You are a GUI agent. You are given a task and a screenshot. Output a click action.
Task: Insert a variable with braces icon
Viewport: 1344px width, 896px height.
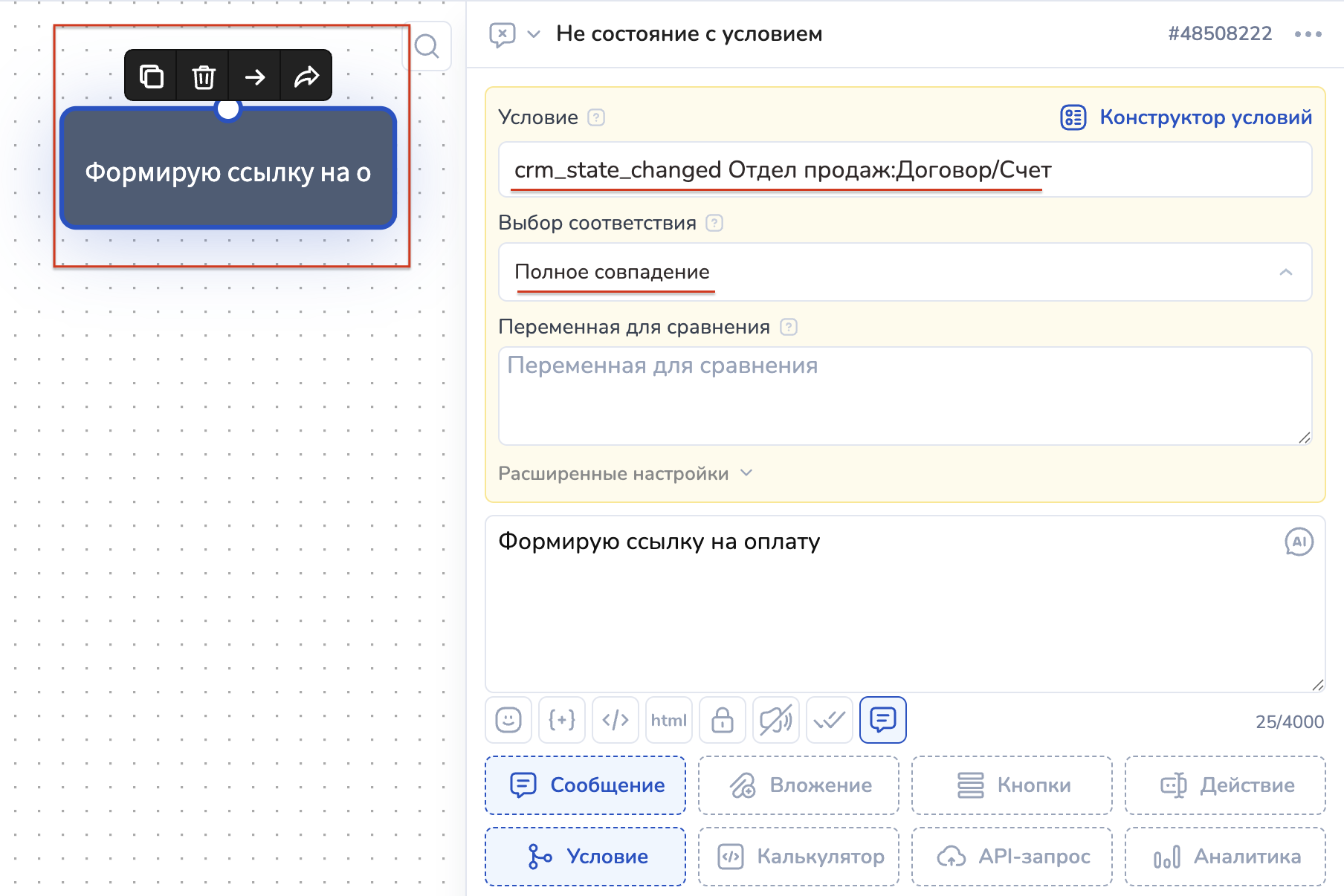562,720
